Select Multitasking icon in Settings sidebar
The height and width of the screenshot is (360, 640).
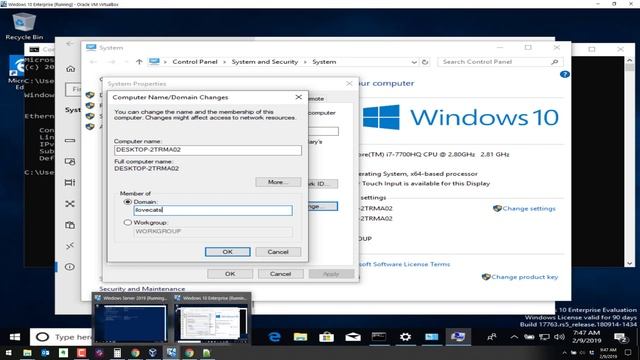(70, 182)
